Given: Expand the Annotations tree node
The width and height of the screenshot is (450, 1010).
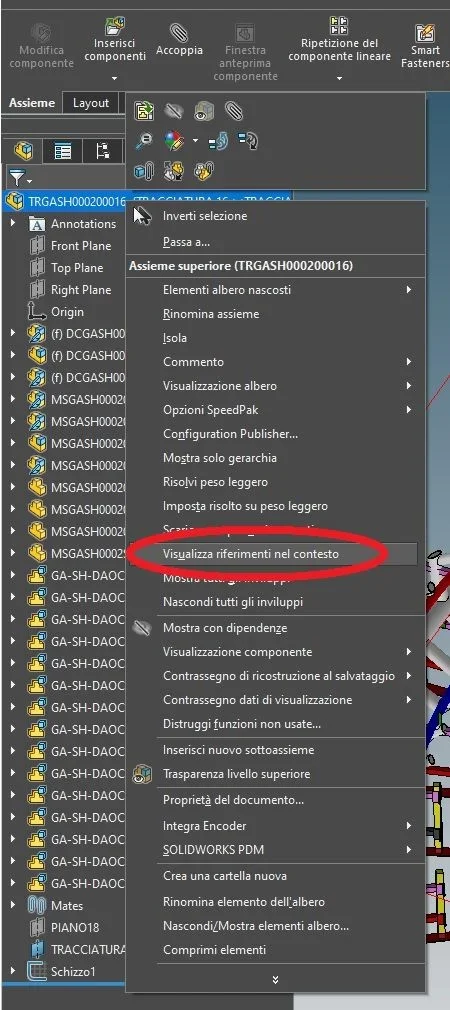Looking at the screenshot, I should (13, 224).
